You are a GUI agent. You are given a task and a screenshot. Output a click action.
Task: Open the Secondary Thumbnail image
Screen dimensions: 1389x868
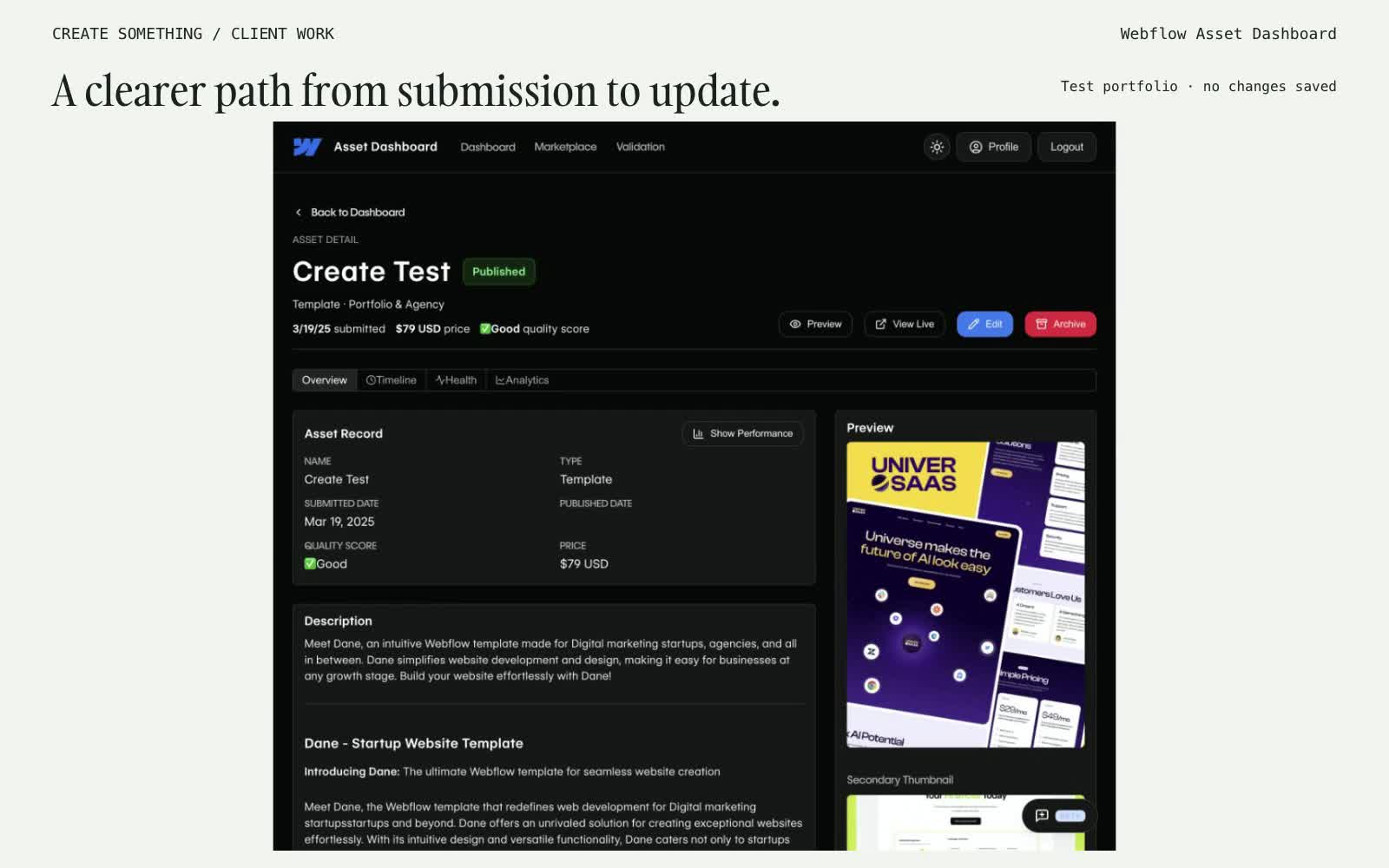point(965,822)
